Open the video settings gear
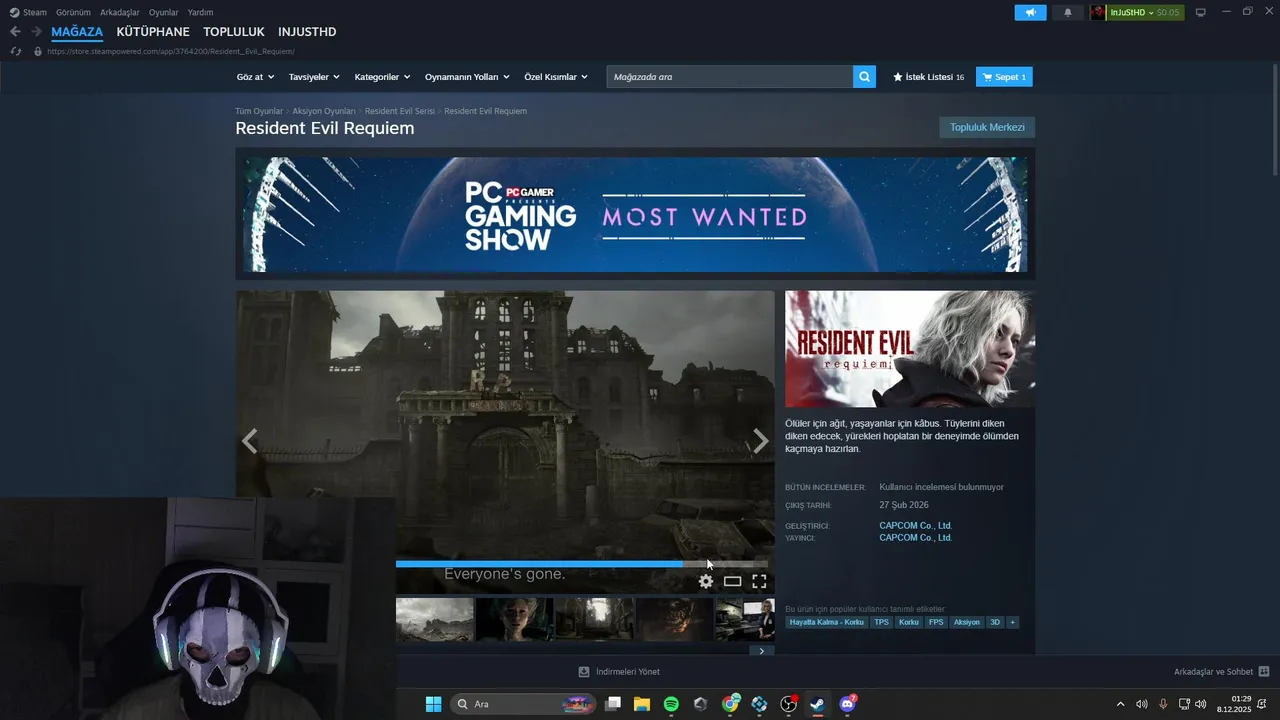 [706, 581]
